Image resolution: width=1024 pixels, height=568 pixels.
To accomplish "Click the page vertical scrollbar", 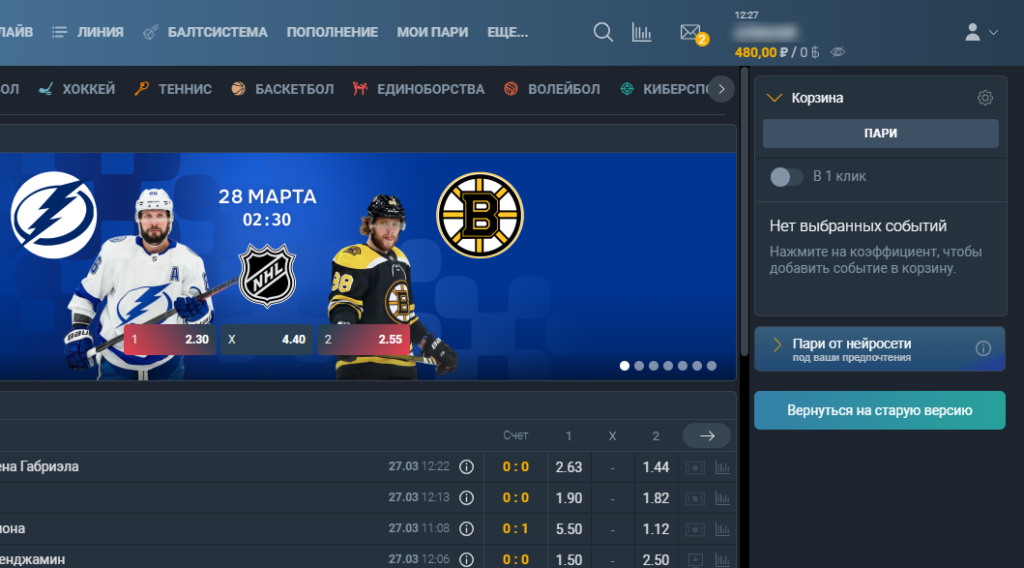I will [x=744, y=212].
